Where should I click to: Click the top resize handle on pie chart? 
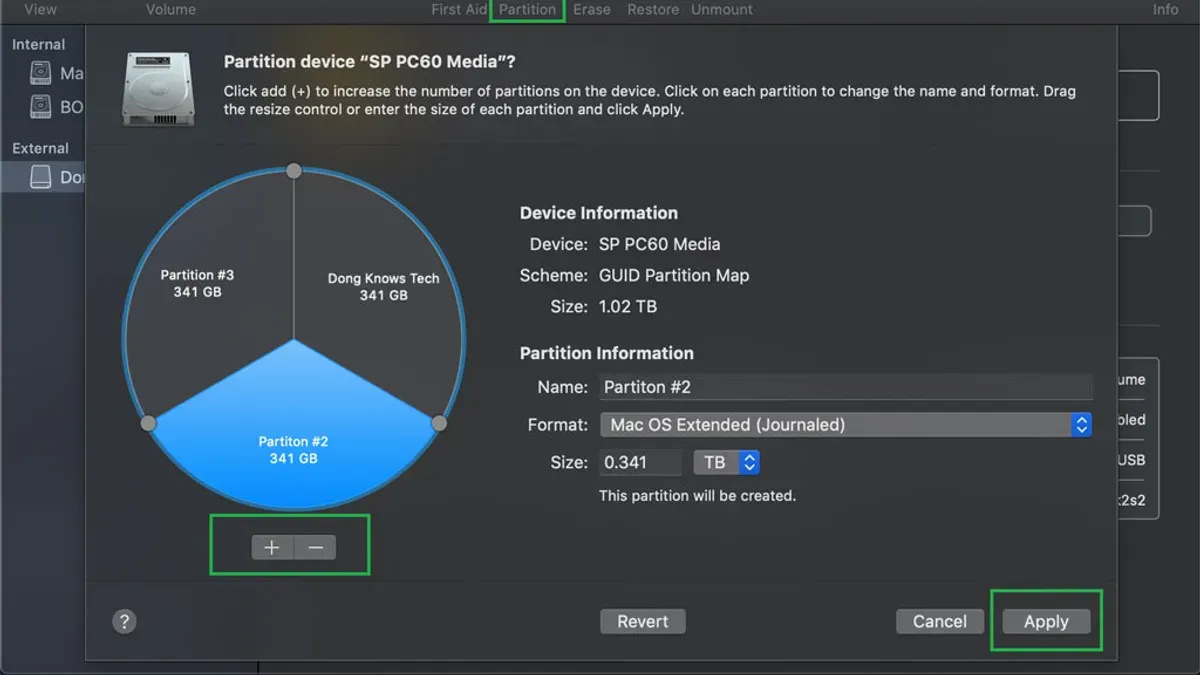click(x=294, y=171)
